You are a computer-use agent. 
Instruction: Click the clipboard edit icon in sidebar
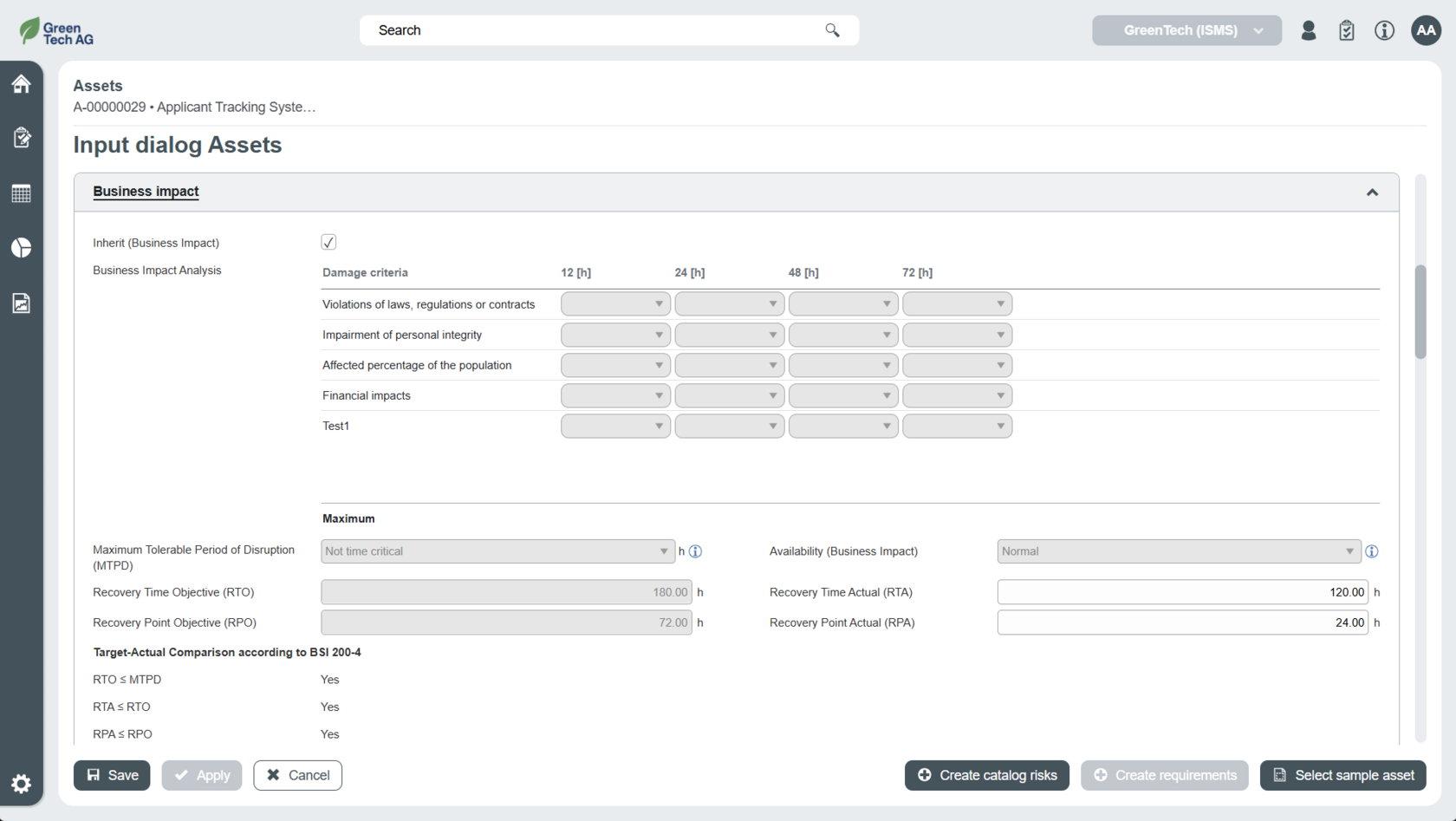point(22,138)
